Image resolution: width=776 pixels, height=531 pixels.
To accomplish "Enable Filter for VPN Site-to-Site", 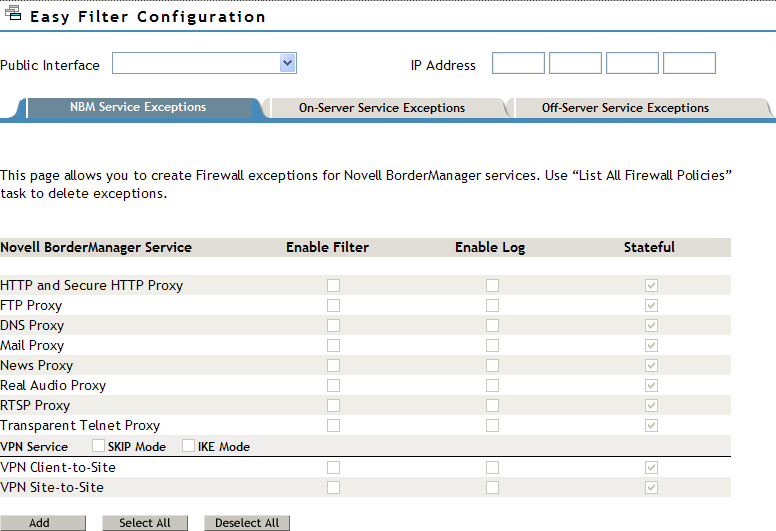I will coord(334,487).
